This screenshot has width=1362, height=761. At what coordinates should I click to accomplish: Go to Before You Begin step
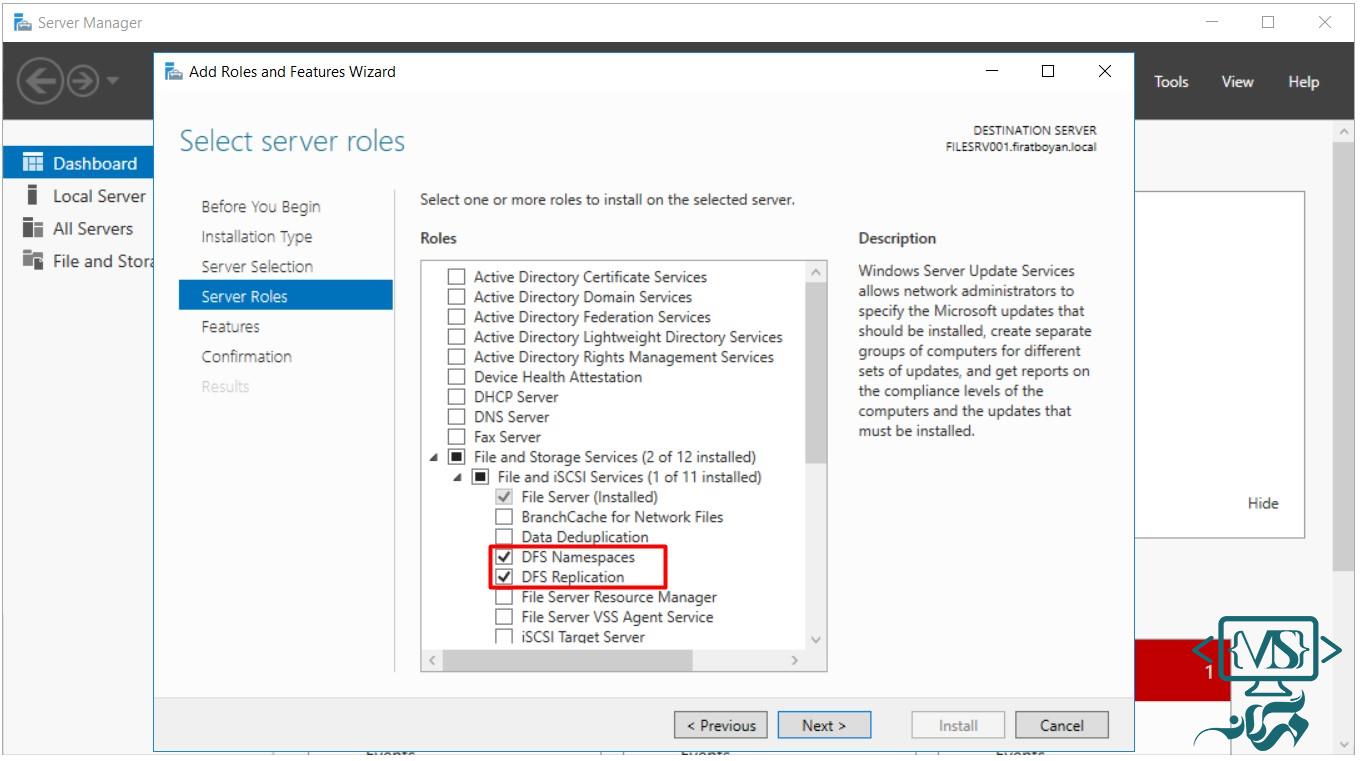(261, 206)
